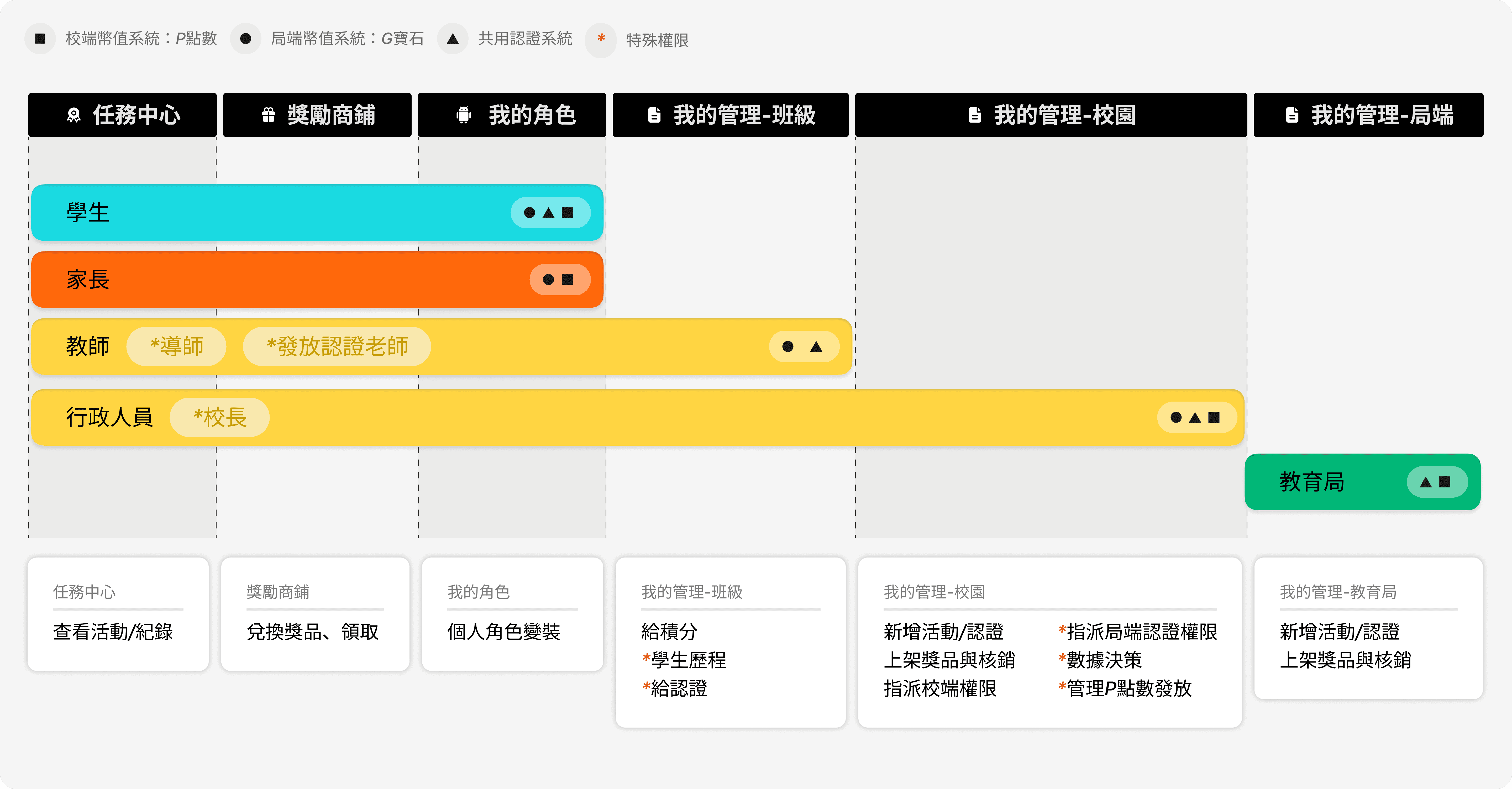Click the symbols badge on 家長 bar
Viewport: 1512px width, 789px height.
point(559,280)
